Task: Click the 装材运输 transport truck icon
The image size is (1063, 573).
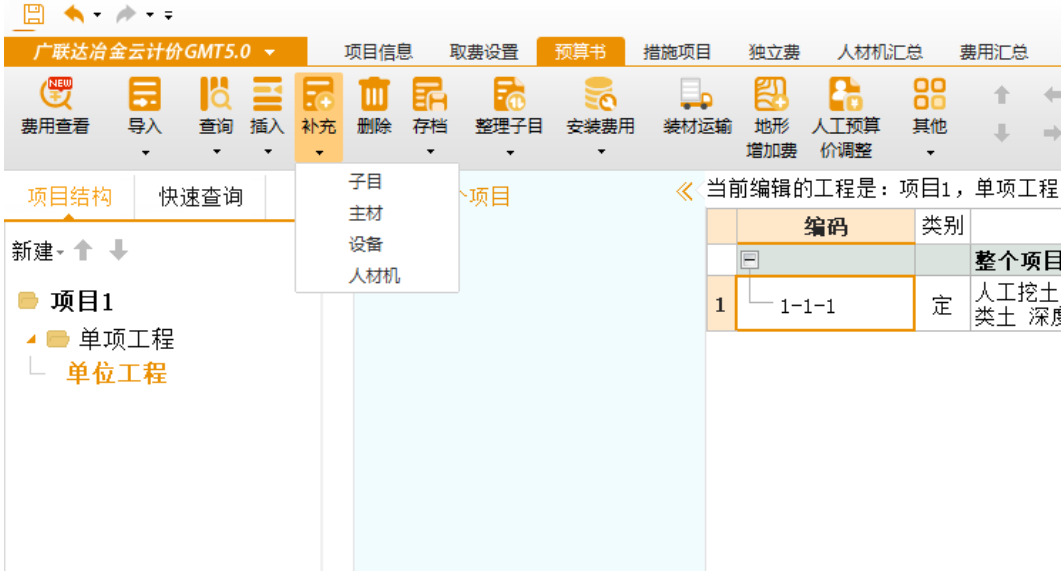Action: click(696, 95)
